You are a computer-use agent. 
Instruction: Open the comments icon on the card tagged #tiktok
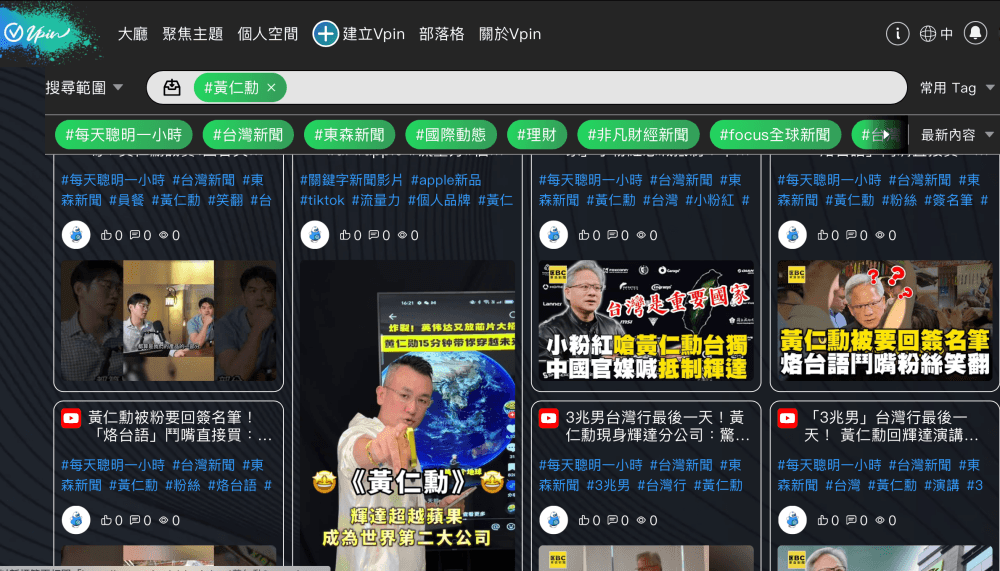point(374,235)
